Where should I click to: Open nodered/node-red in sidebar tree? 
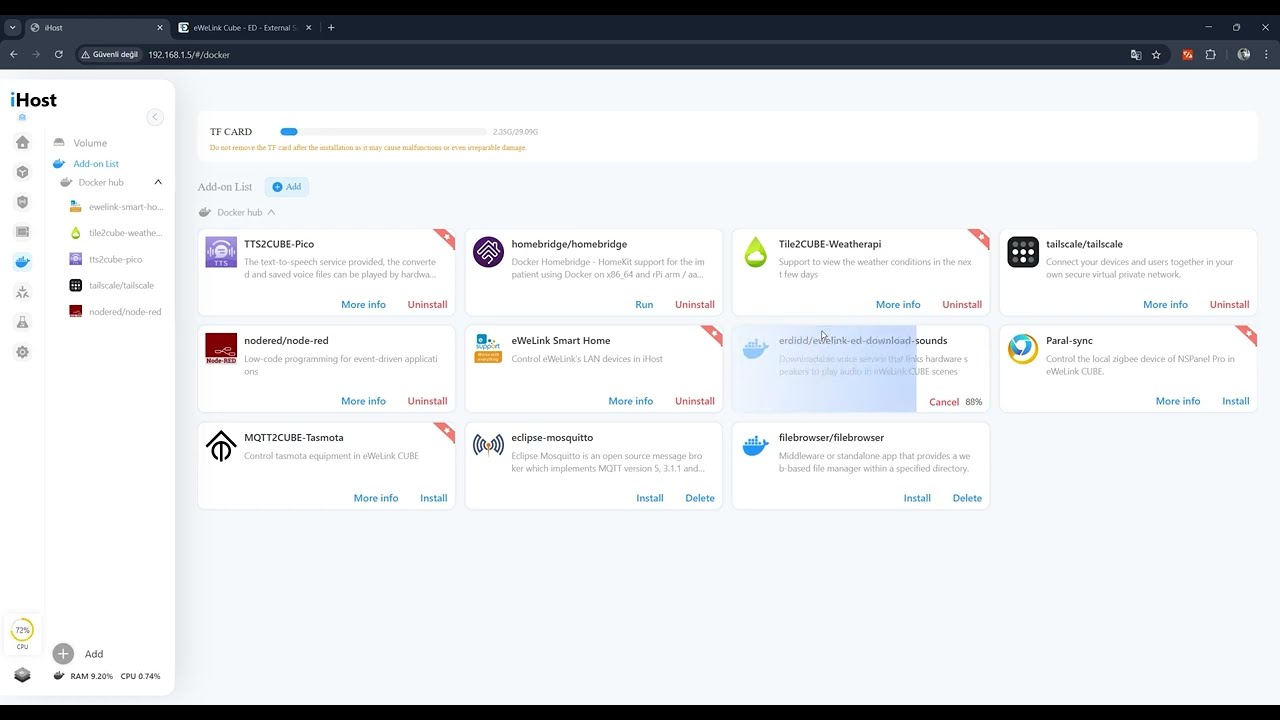pyautogui.click(x=125, y=312)
